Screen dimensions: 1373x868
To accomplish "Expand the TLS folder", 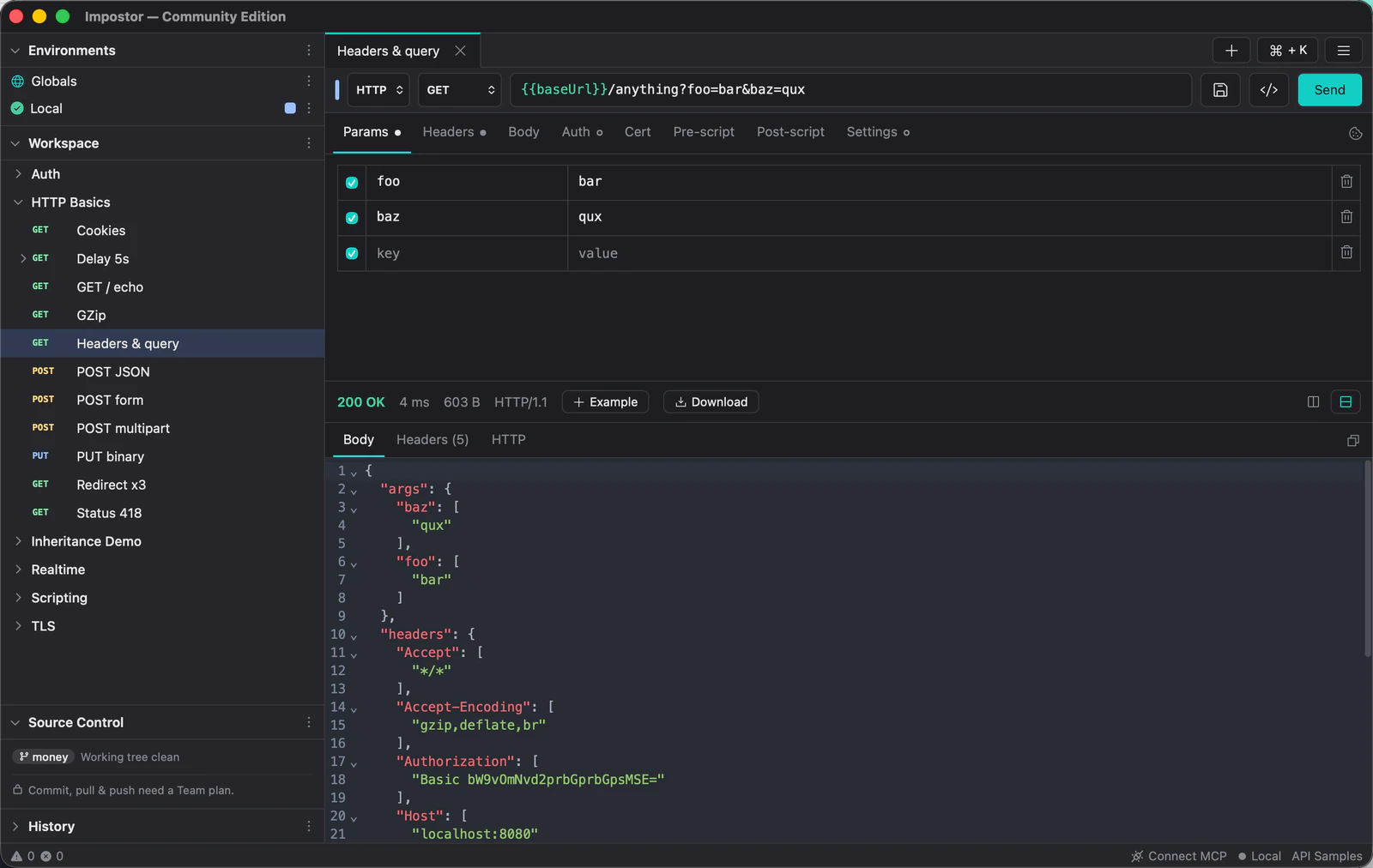I will click(18, 625).
